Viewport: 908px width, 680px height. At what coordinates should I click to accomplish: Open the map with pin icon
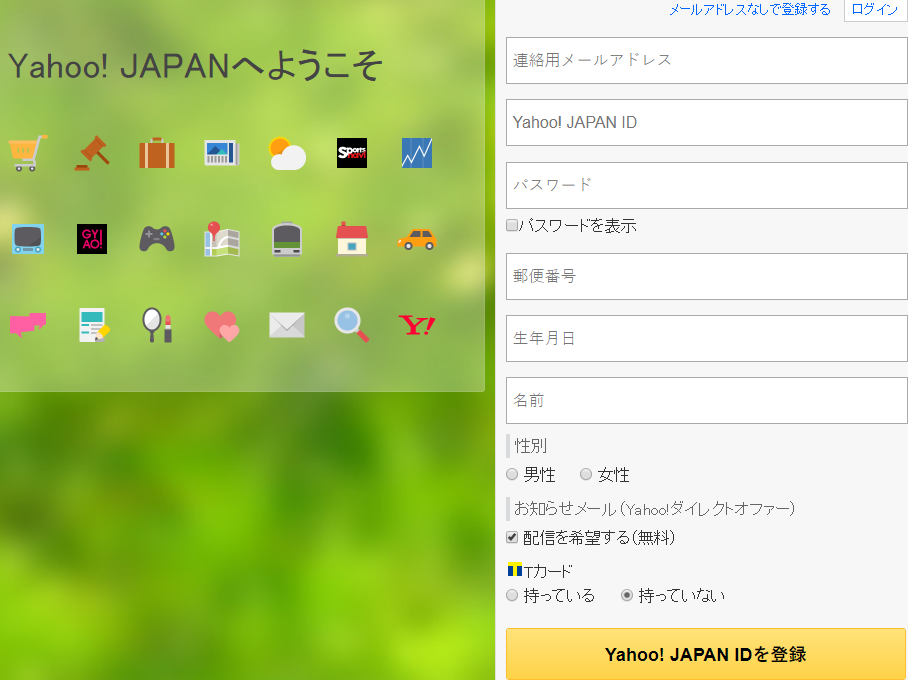(222, 239)
